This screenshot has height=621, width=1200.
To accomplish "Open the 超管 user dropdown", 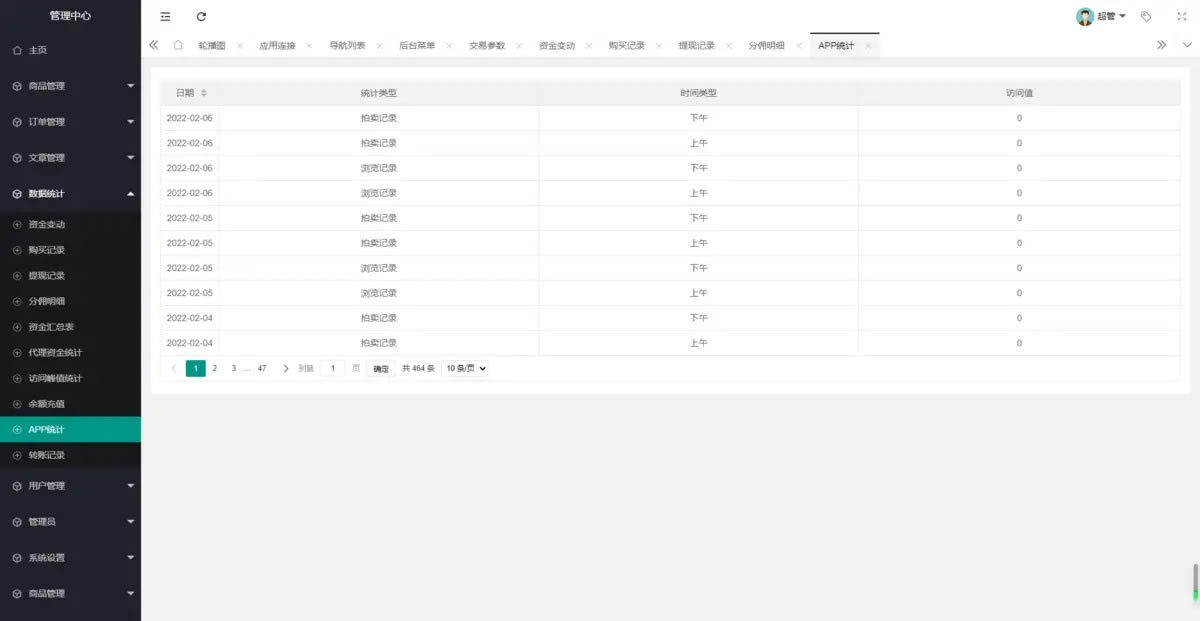I will point(1111,16).
